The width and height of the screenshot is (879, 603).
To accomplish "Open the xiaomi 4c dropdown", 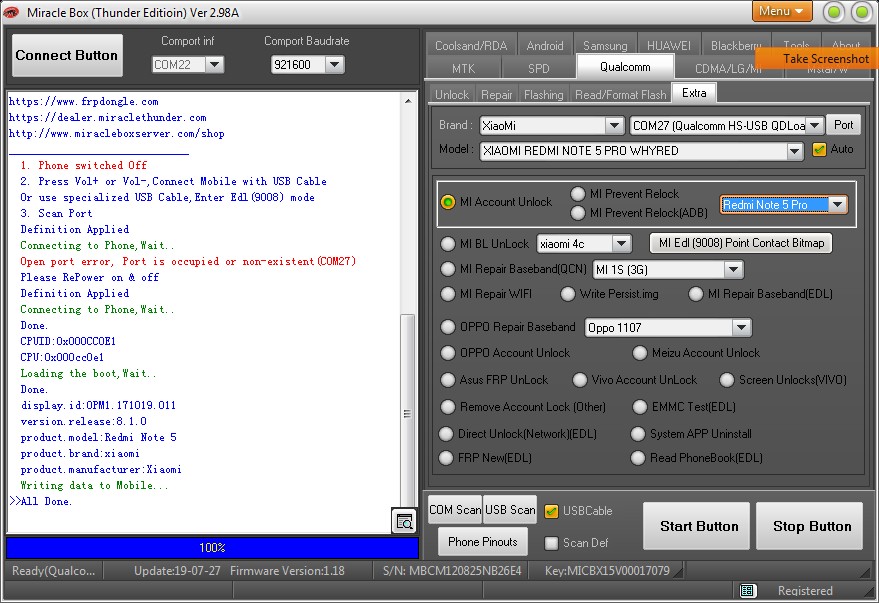I will 621,244.
